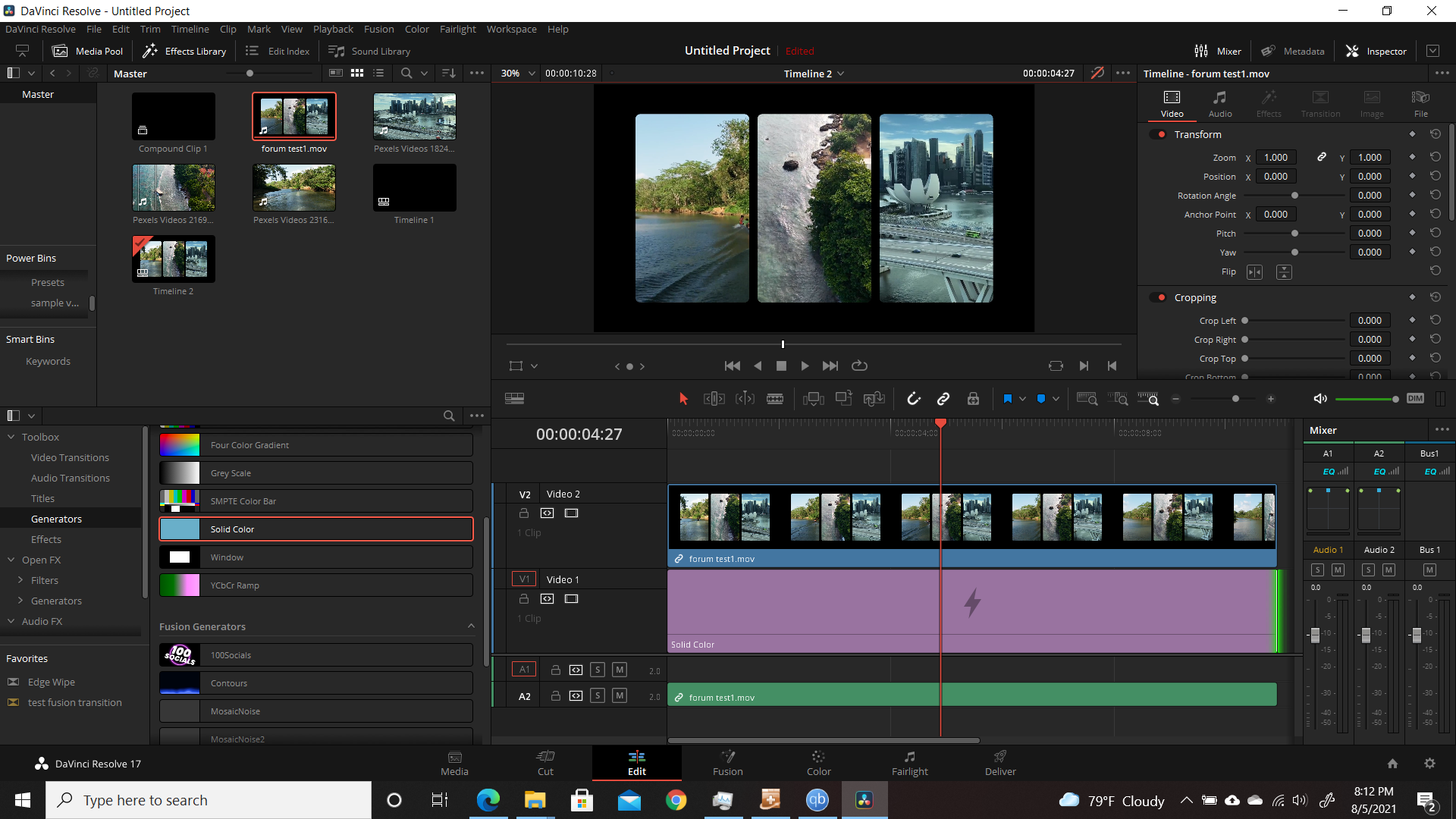Open the media pool sort options
This screenshot has width=1456, height=819.
(449, 74)
